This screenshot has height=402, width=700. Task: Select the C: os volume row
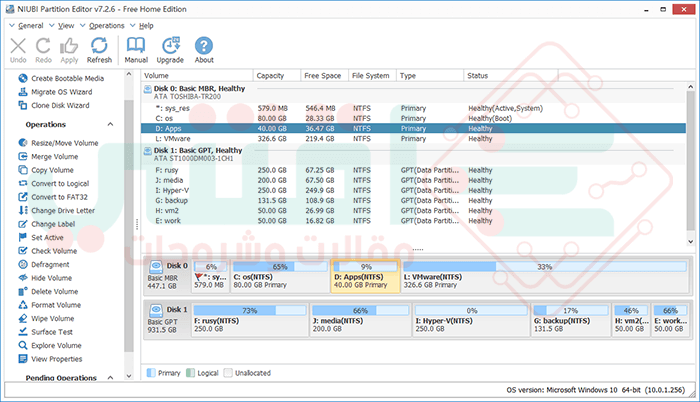click(413, 118)
